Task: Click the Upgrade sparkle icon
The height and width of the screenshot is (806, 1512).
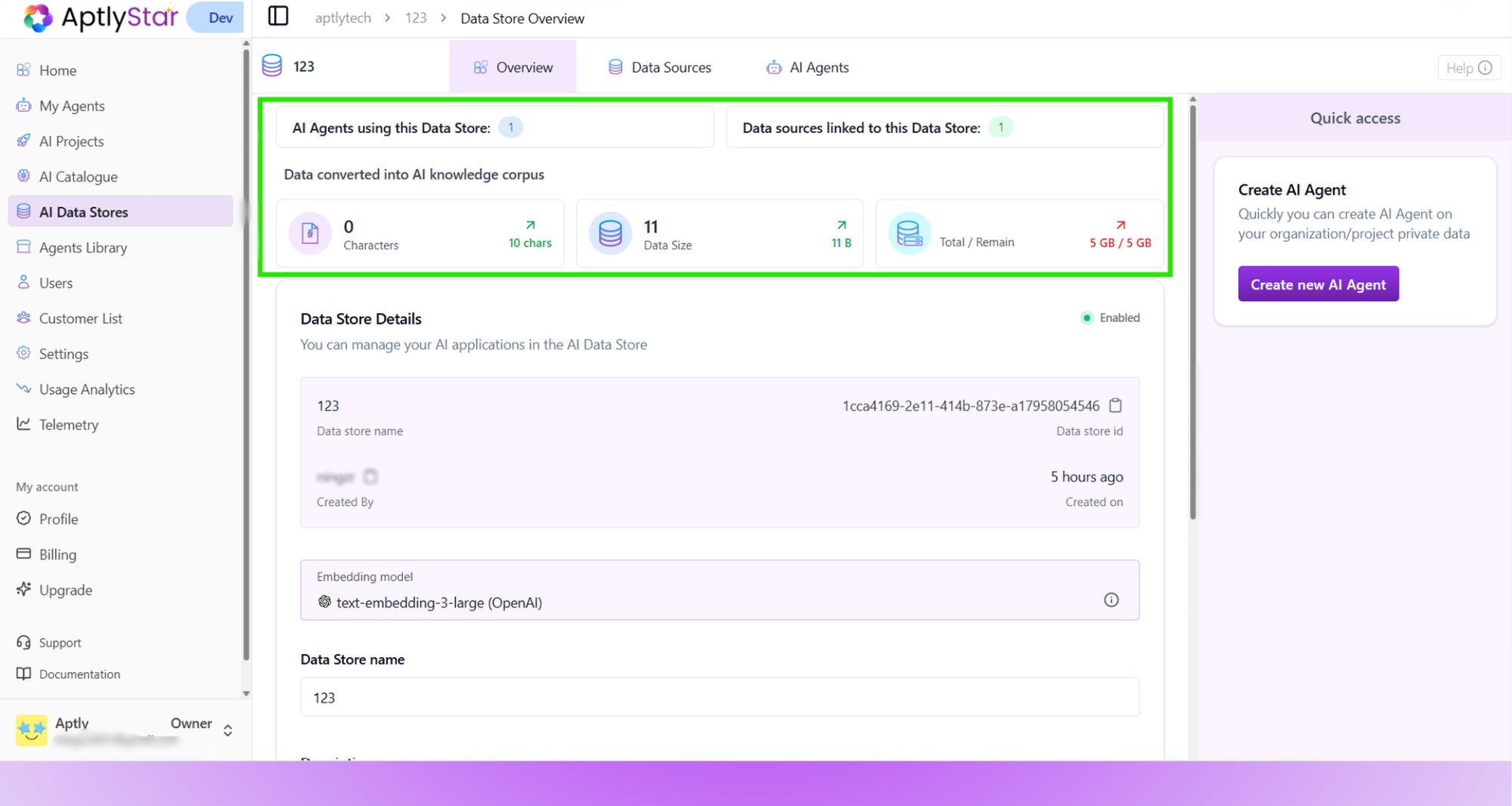Action: tap(23, 589)
